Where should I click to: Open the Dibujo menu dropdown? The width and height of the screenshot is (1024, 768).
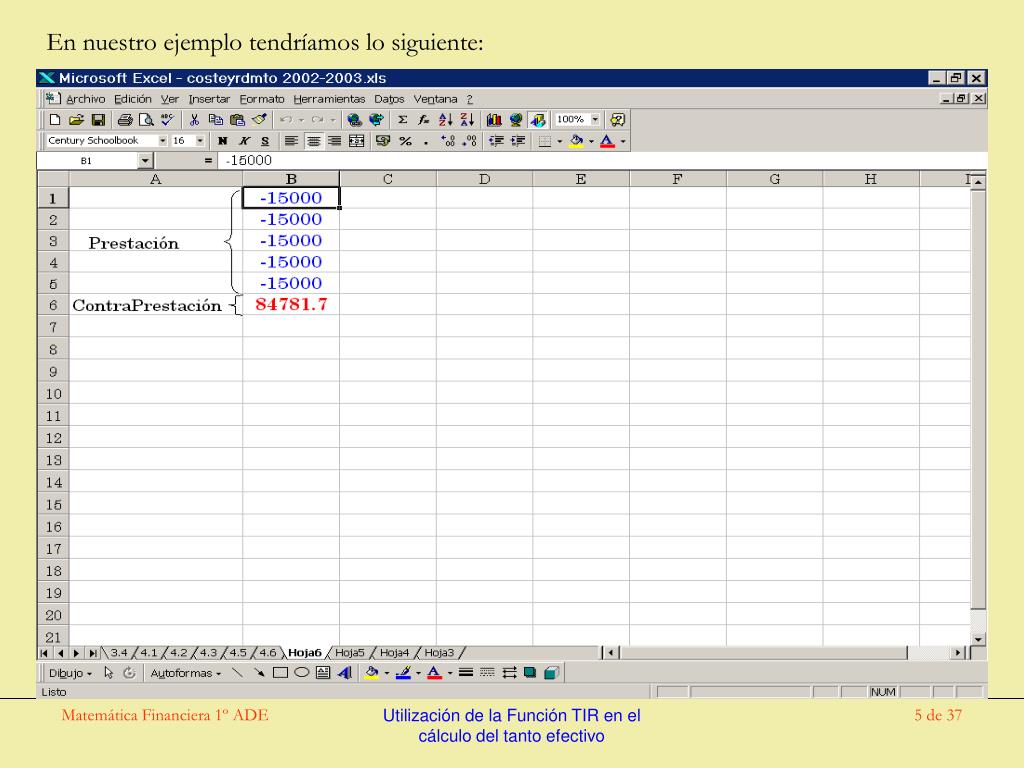70,673
